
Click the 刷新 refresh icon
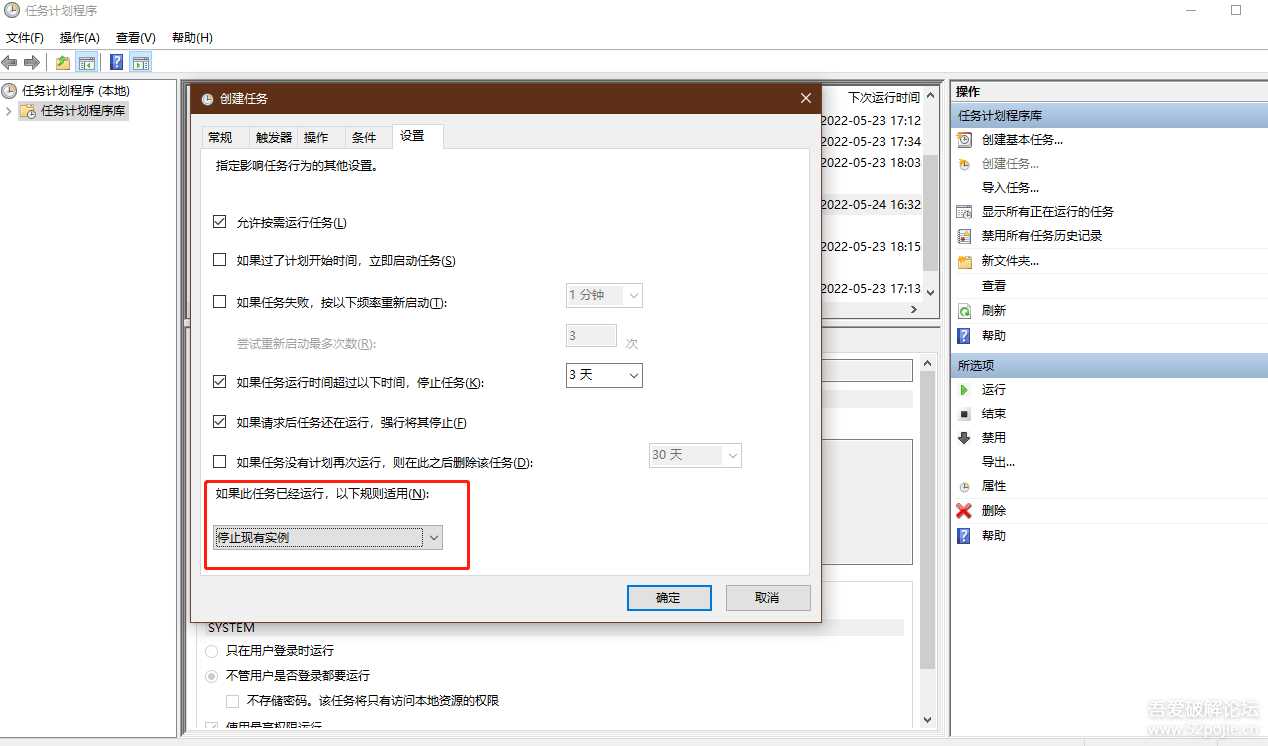coord(965,311)
